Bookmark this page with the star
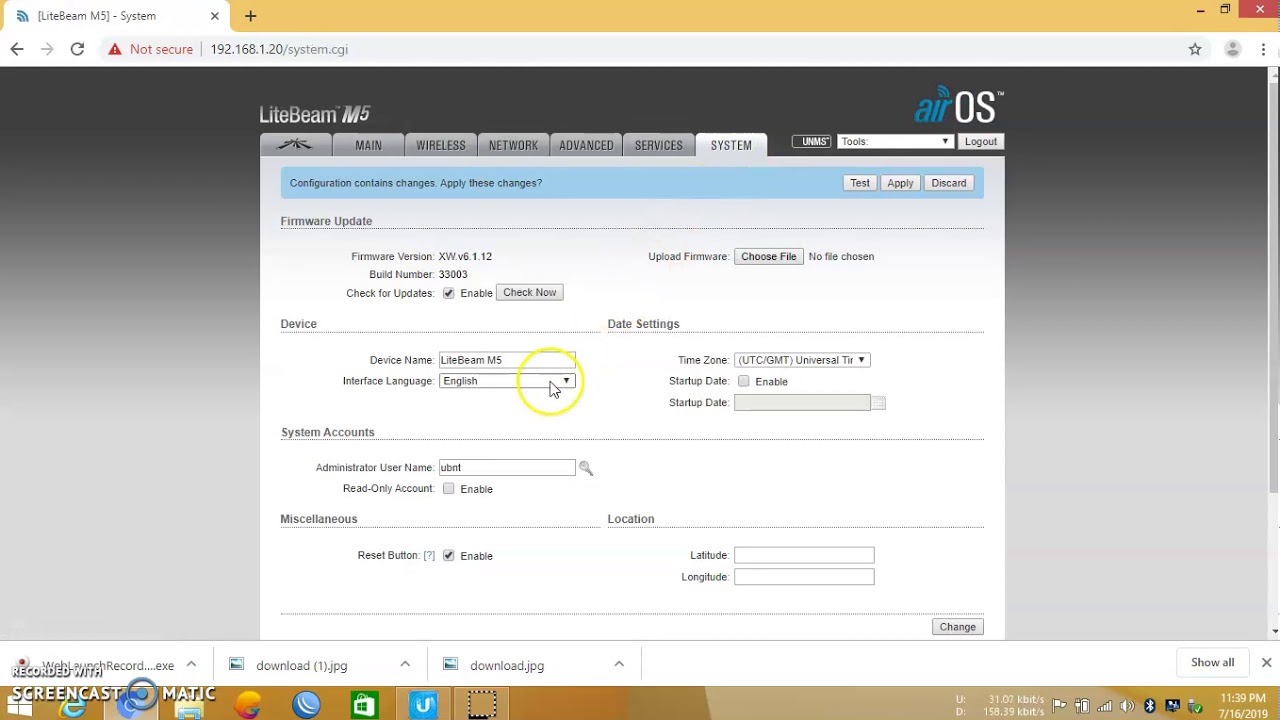This screenshot has height=720, width=1280. (1195, 49)
